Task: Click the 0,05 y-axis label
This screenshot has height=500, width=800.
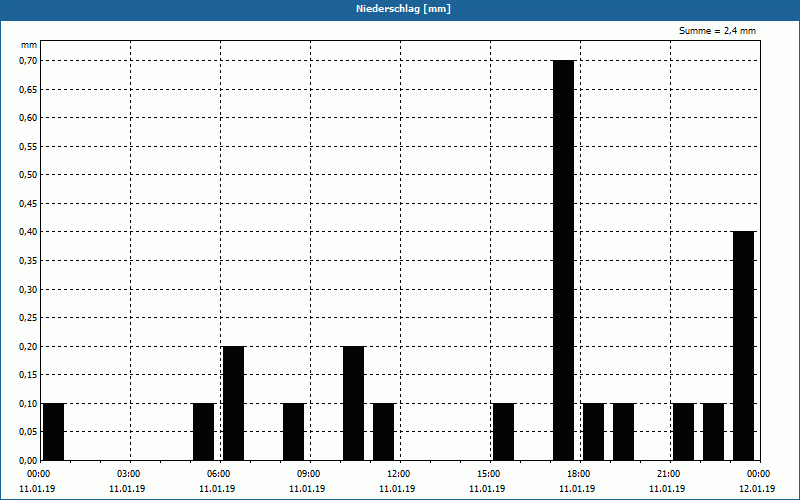Action: click(29, 432)
